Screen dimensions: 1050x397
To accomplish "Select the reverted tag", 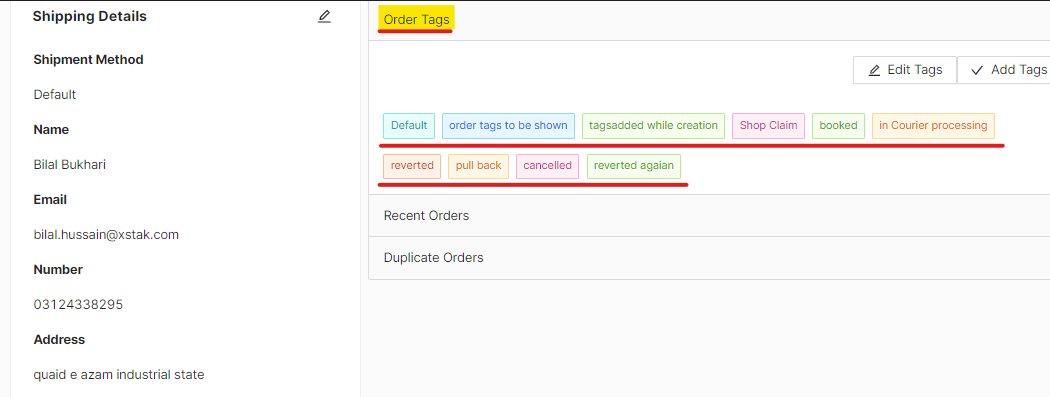I will click(x=412, y=166).
